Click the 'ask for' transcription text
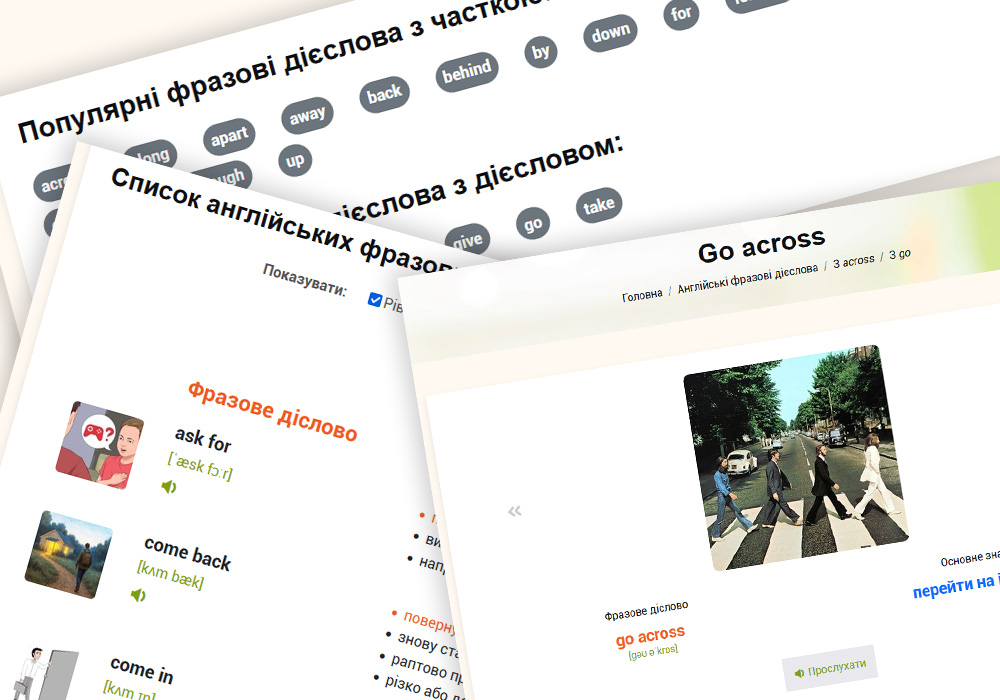 (200, 466)
